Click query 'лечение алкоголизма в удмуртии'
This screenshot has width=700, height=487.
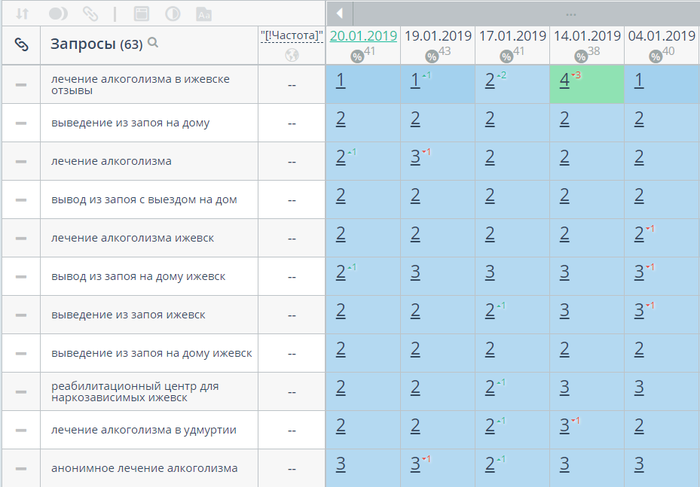coord(143,430)
